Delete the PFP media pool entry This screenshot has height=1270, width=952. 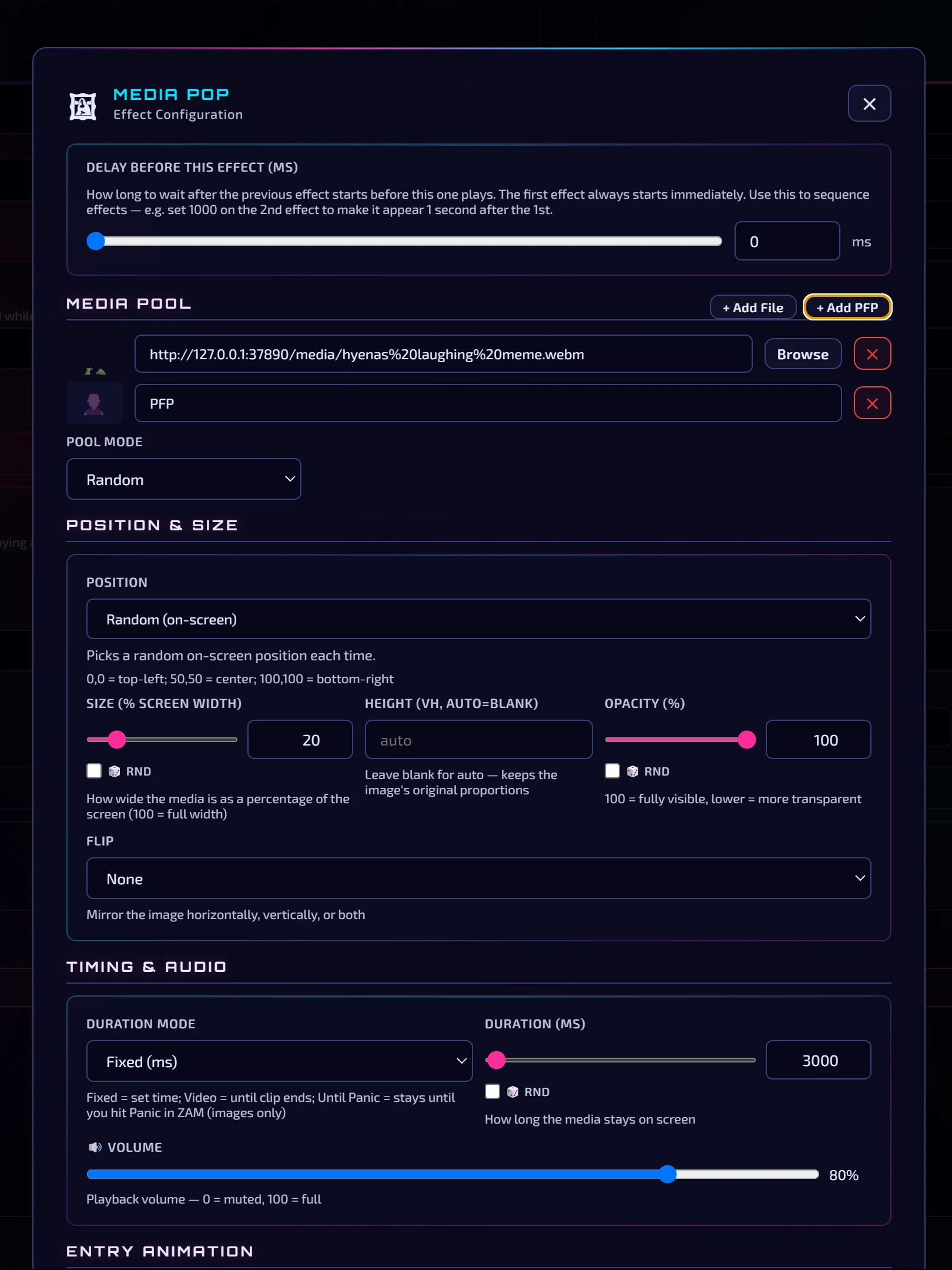(x=872, y=403)
